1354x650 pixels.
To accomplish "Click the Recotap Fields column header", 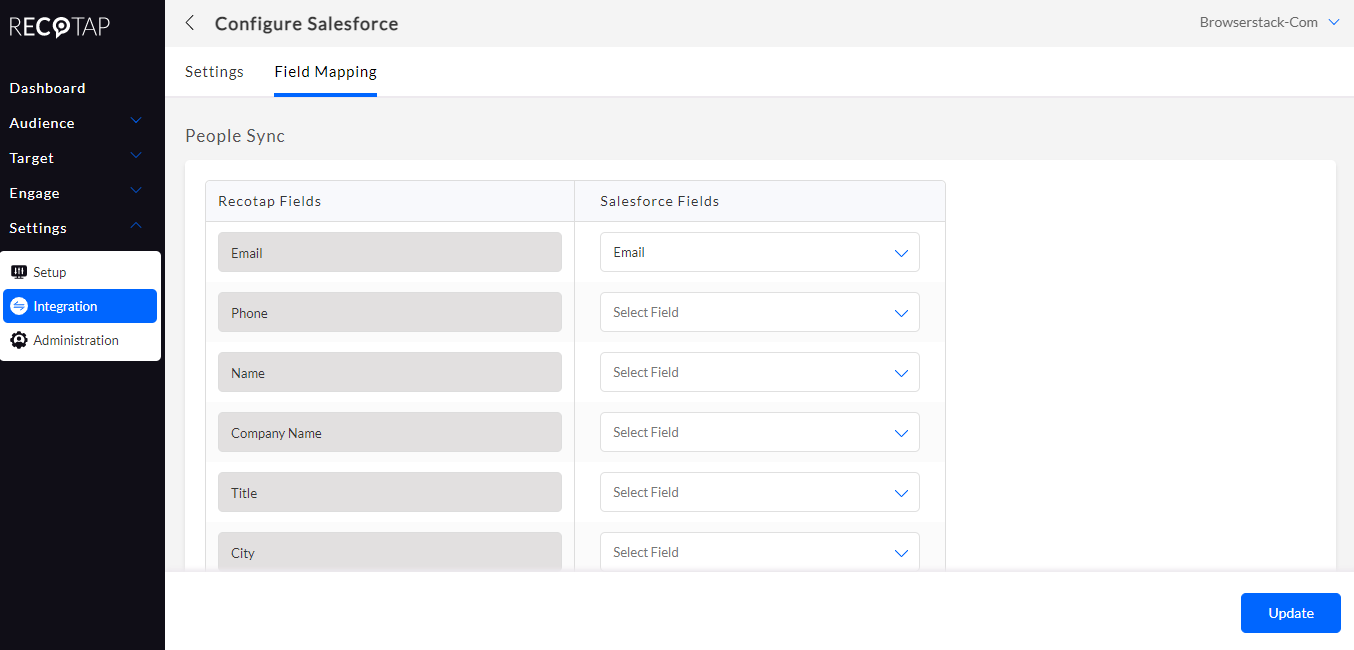I will 270,201.
